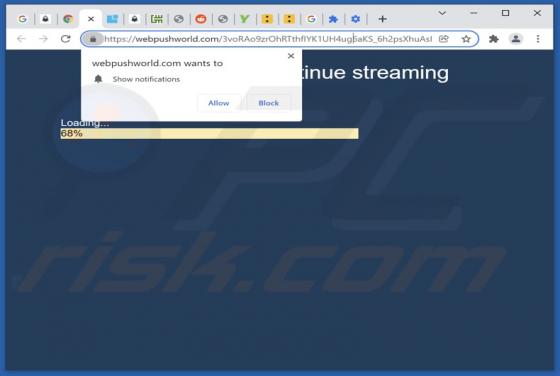Screen dimensions: 560x376
Task: Open the Extensions puzzle-piece toolbar icon
Action: (x=494, y=39)
